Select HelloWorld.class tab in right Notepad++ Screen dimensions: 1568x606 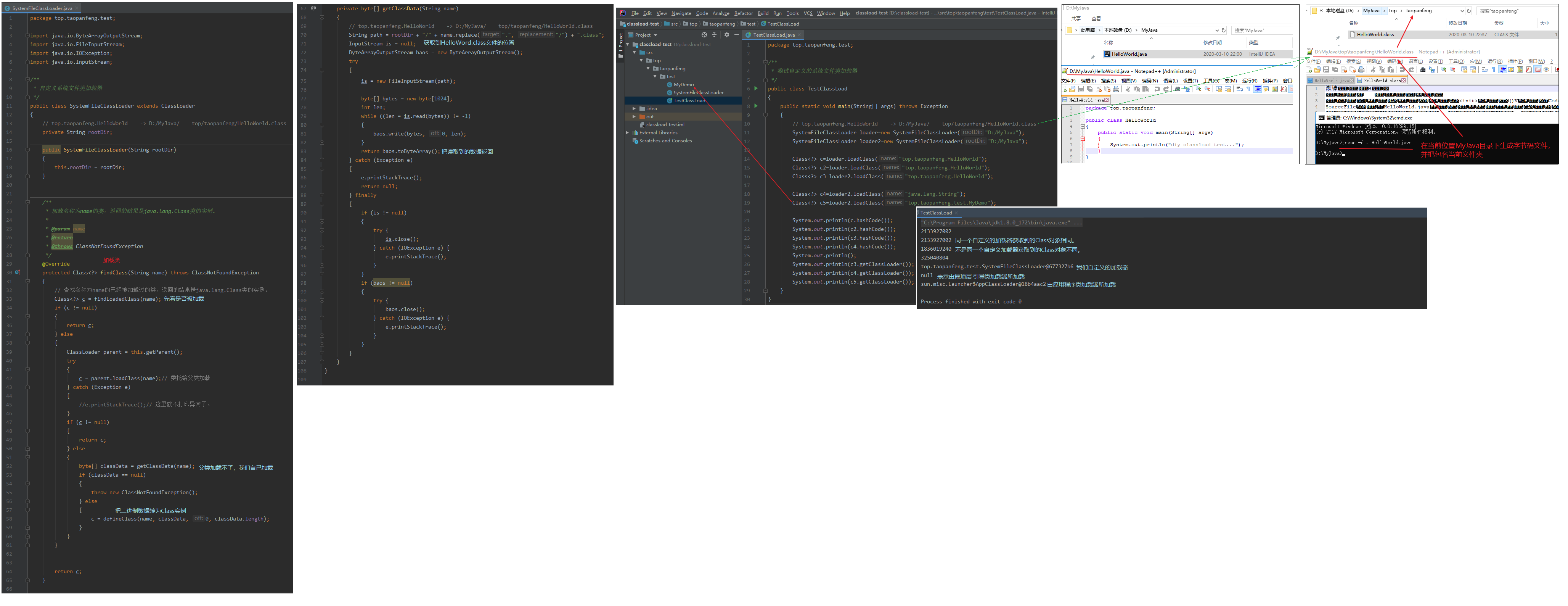point(1382,81)
